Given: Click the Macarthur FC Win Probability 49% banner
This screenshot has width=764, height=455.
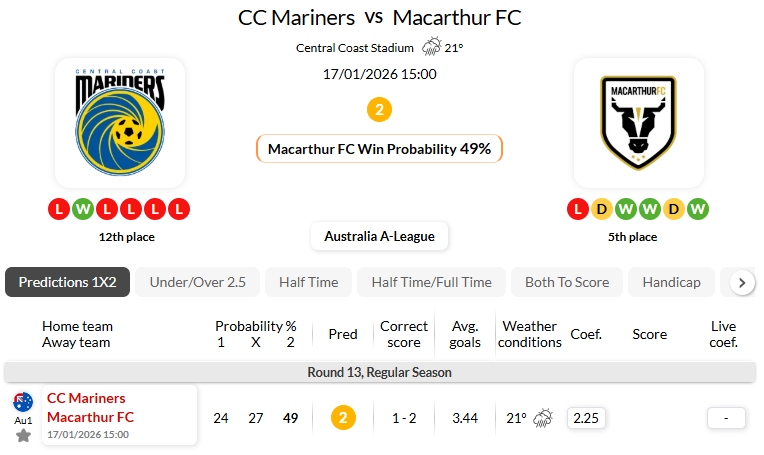Looking at the screenshot, I should point(379,149).
